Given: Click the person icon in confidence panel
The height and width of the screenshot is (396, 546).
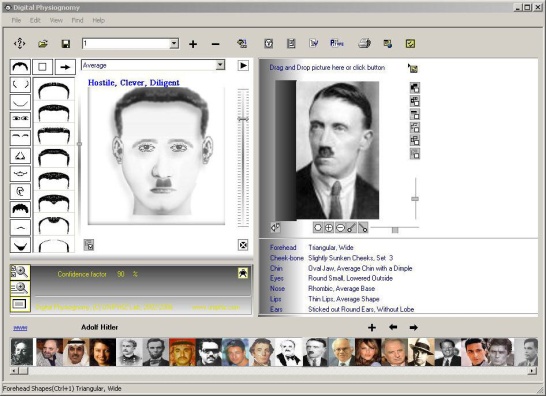Looking at the screenshot, I should pyautogui.click(x=243, y=273).
